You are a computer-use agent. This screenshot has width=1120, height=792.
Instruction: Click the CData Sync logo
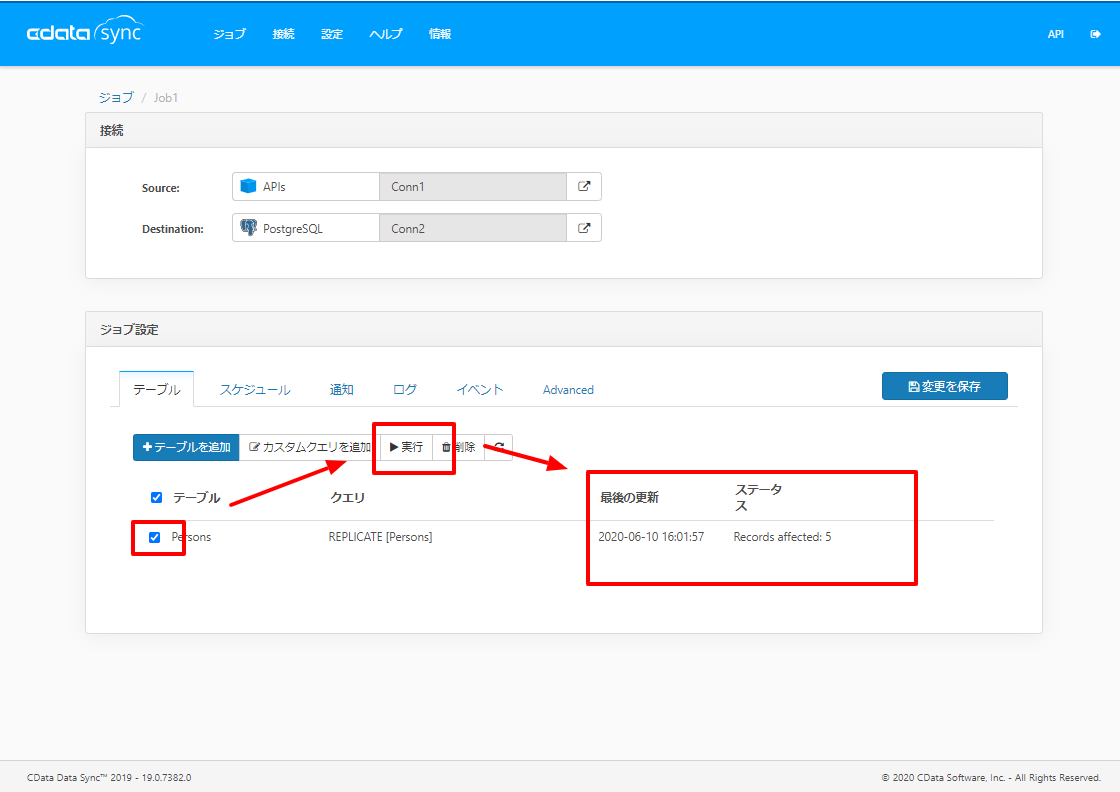coord(85,31)
